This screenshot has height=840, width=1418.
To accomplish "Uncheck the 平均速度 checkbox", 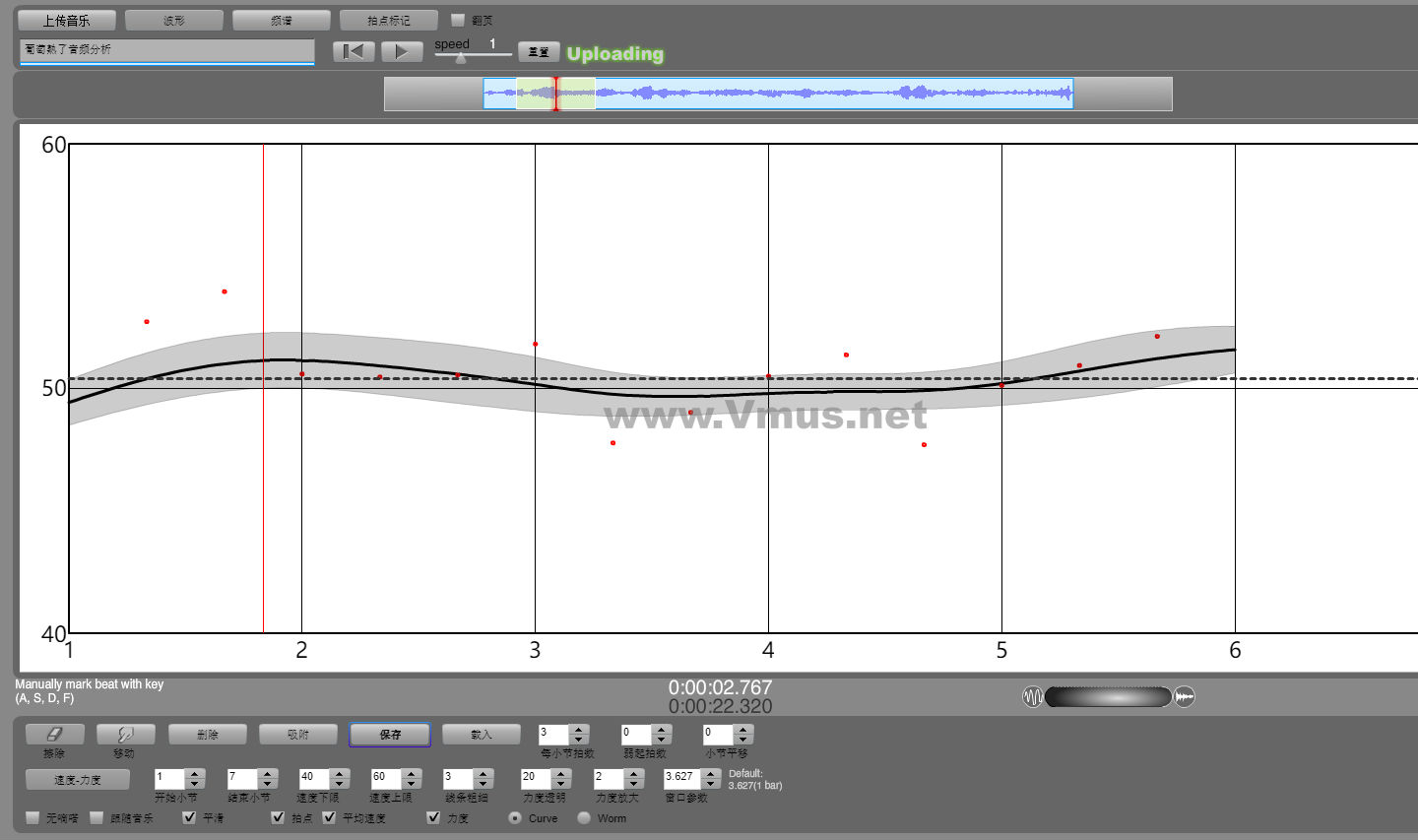I will click(330, 817).
